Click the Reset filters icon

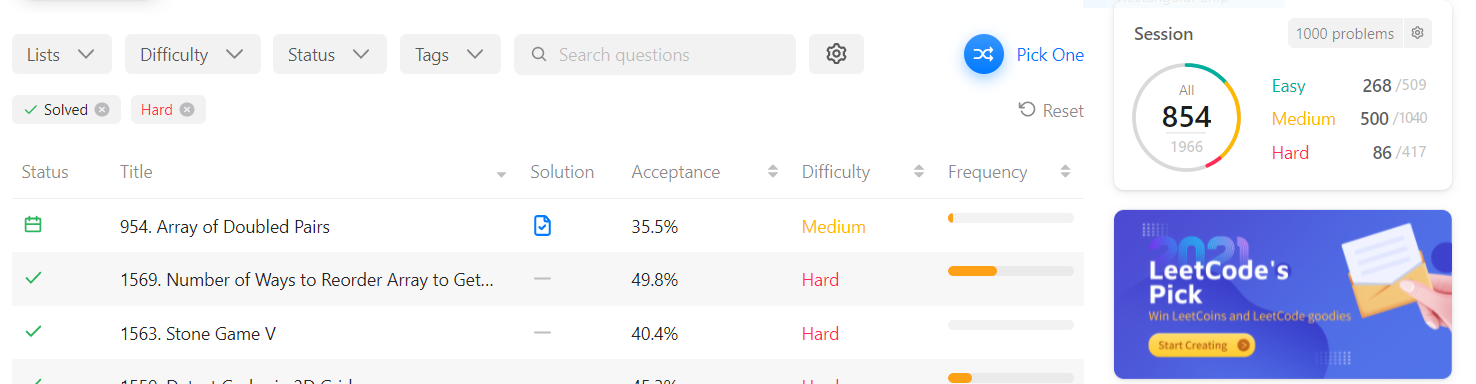[1027, 109]
